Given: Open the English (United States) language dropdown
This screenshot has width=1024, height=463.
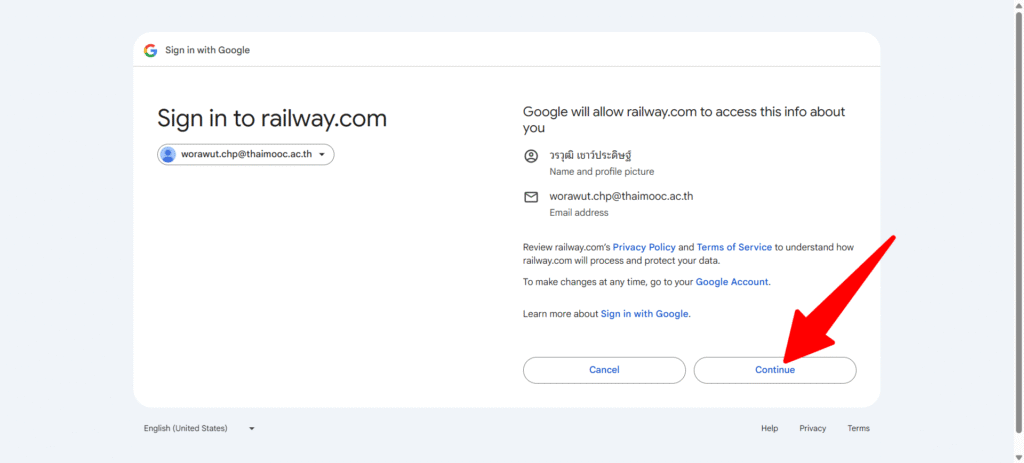Looking at the screenshot, I should 199,428.
